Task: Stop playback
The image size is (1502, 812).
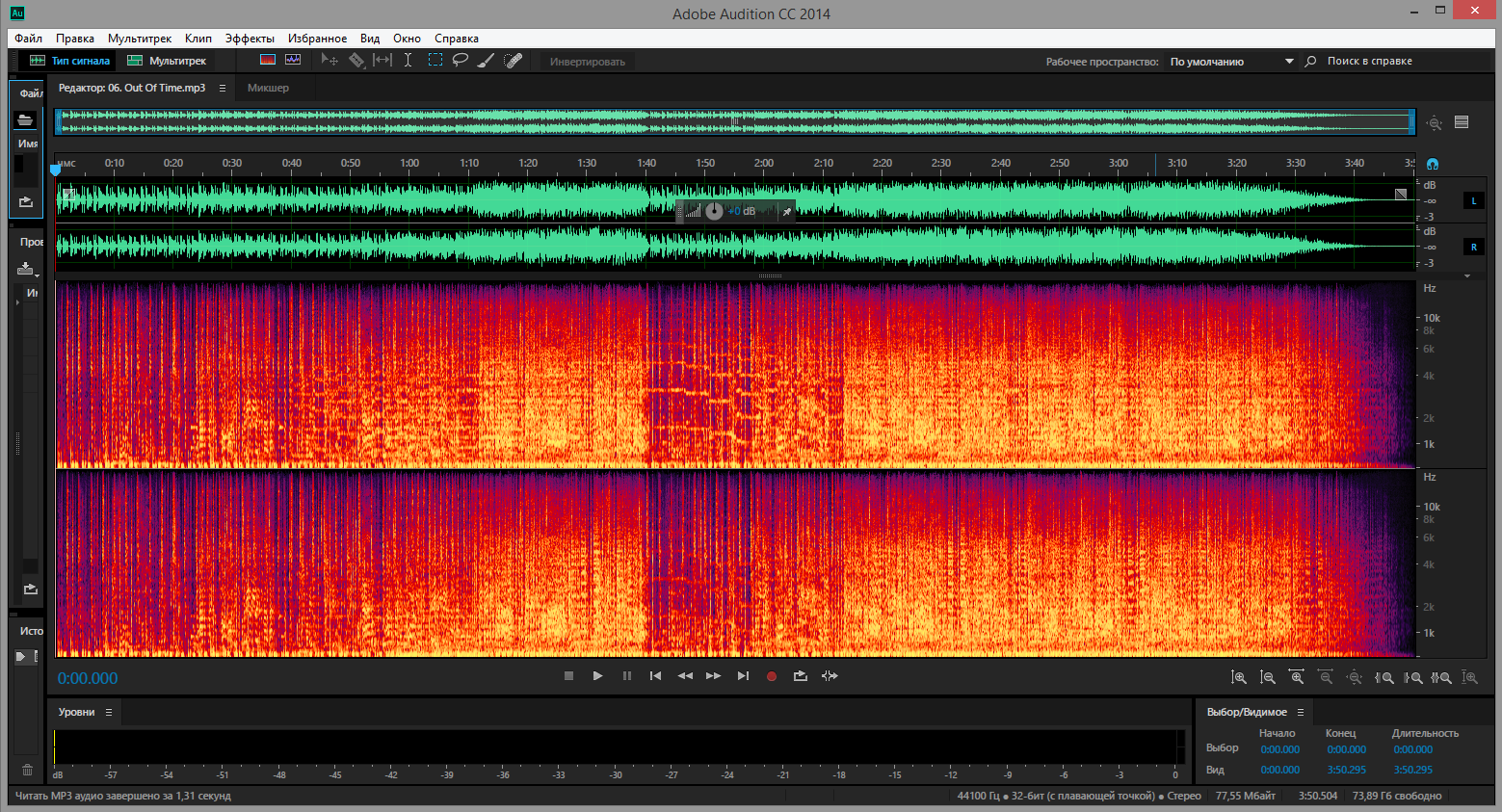Action: (568, 676)
